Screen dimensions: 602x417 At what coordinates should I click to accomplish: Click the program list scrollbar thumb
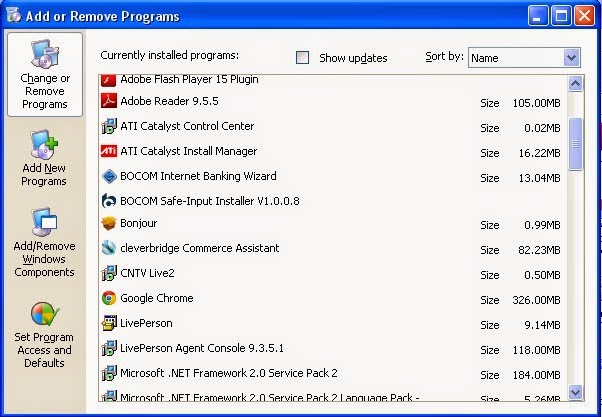575,144
